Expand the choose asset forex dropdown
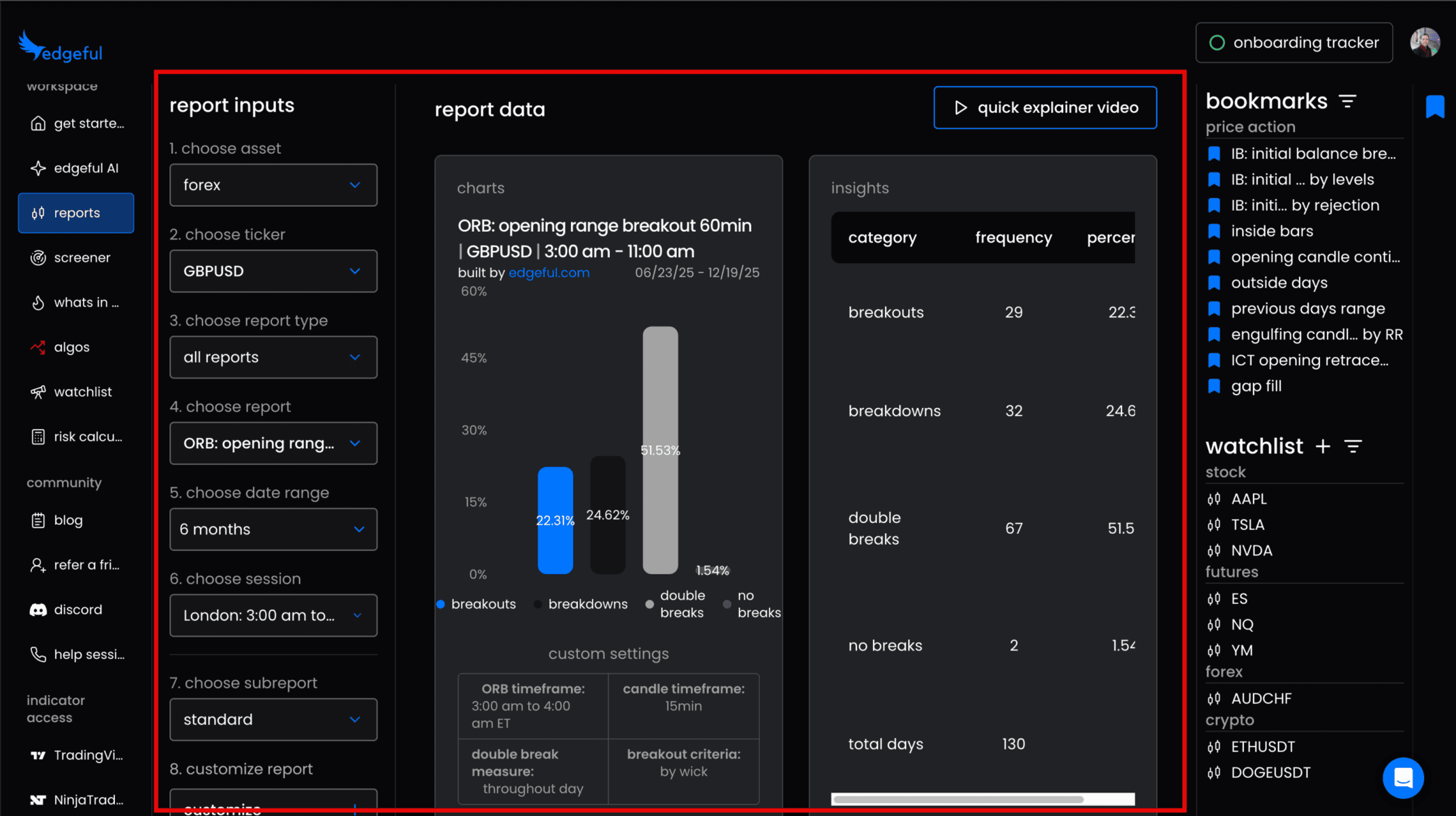The image size is (1456, 816). (273, 185)
